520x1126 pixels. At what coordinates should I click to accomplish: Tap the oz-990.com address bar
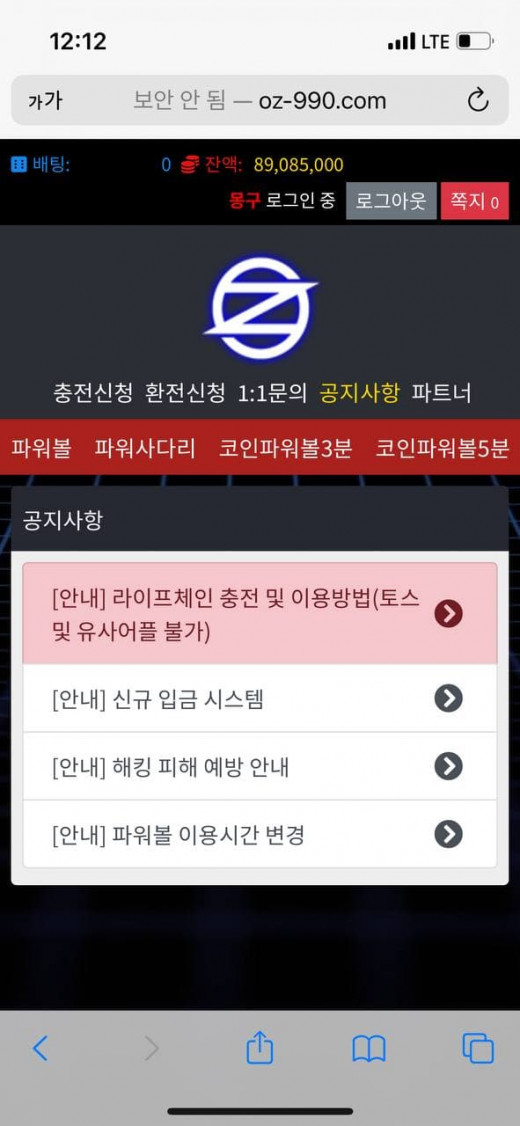tap(259, 101)
